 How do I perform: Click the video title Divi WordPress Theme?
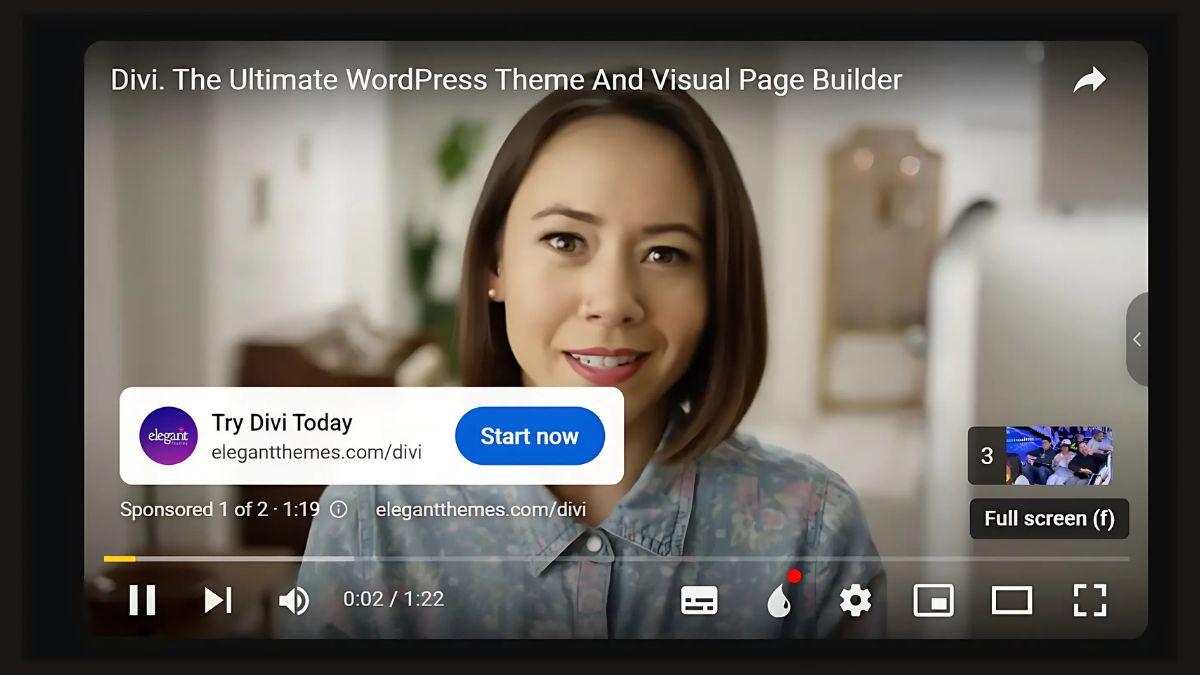coord(506,80)
